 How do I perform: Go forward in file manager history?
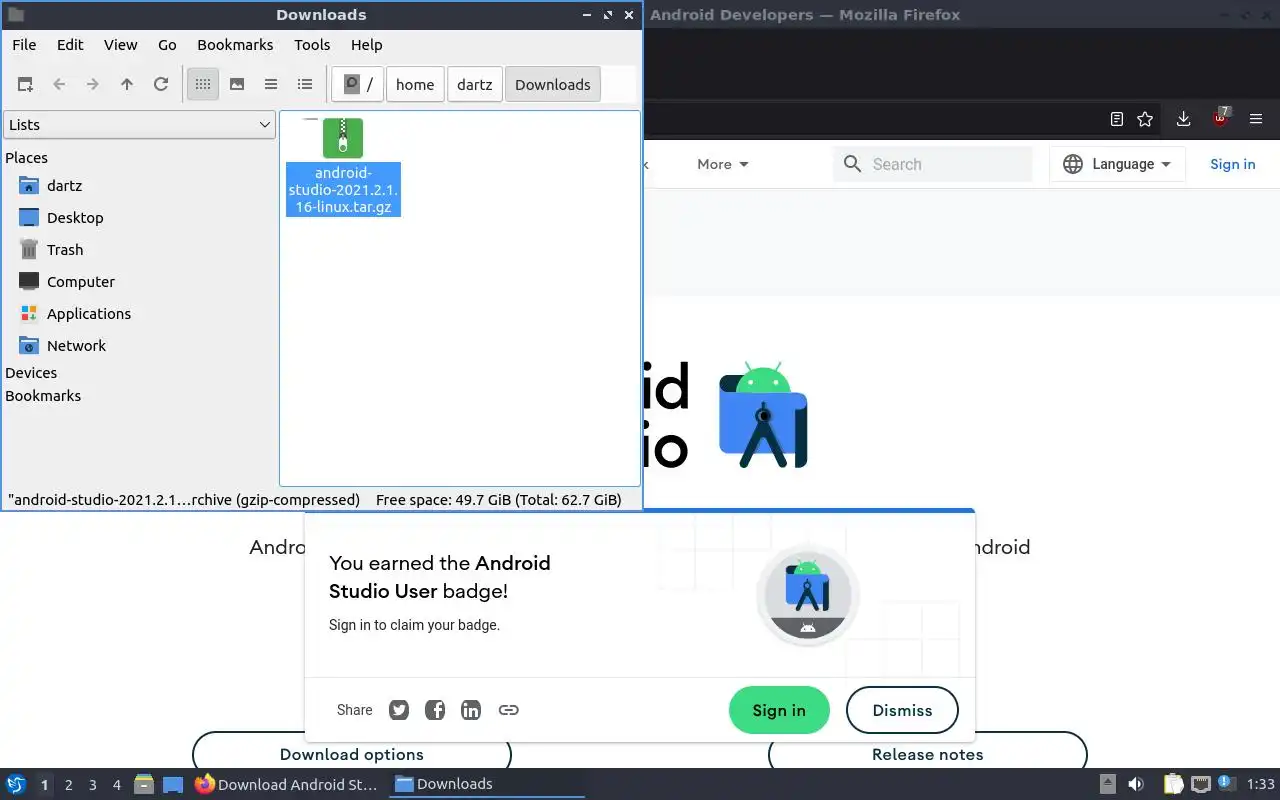[x=93, y=85]
